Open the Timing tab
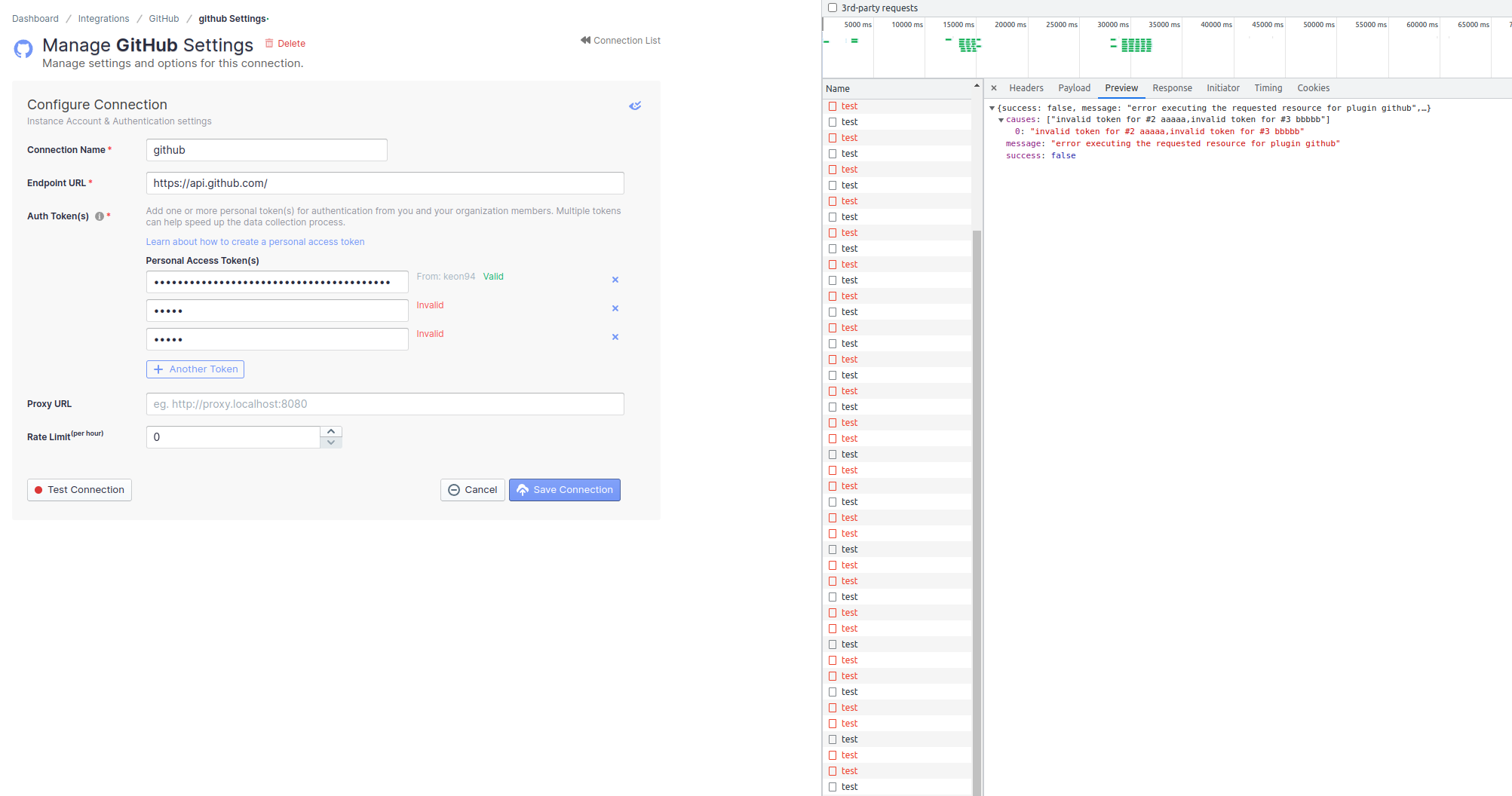The height and width of the screenshot is (796, 1512). 1268,88
